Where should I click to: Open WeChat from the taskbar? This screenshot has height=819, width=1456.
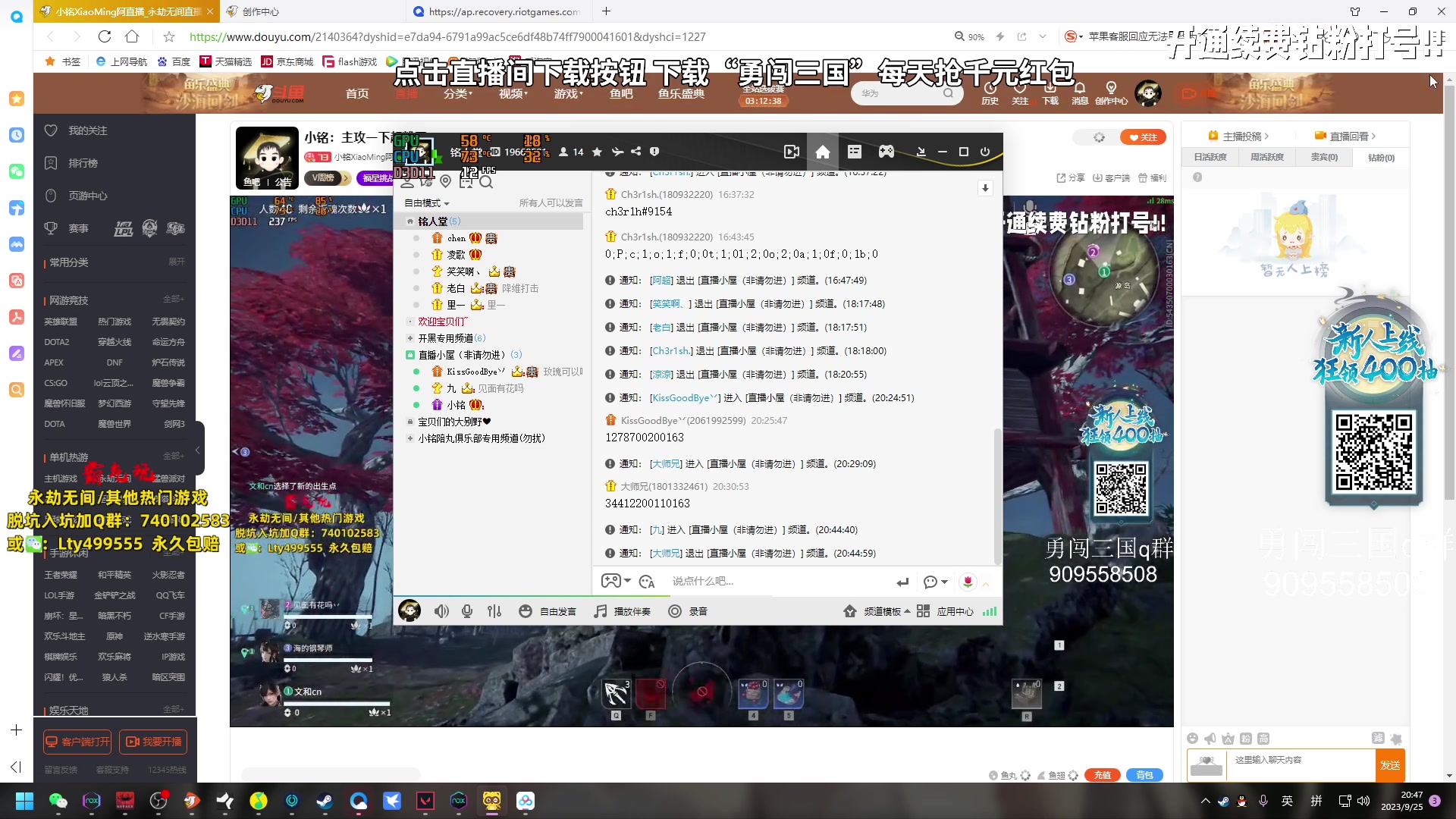(58, 801)
